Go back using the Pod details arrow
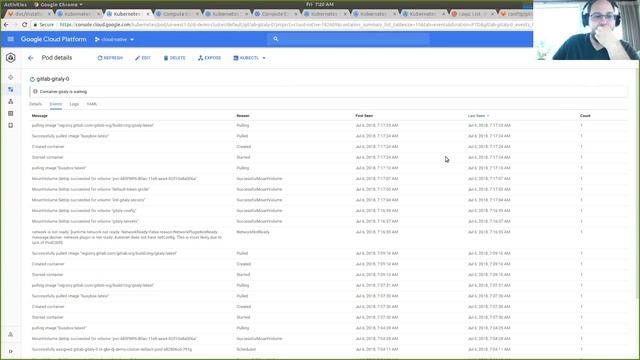640x360 pixels. 31,58
